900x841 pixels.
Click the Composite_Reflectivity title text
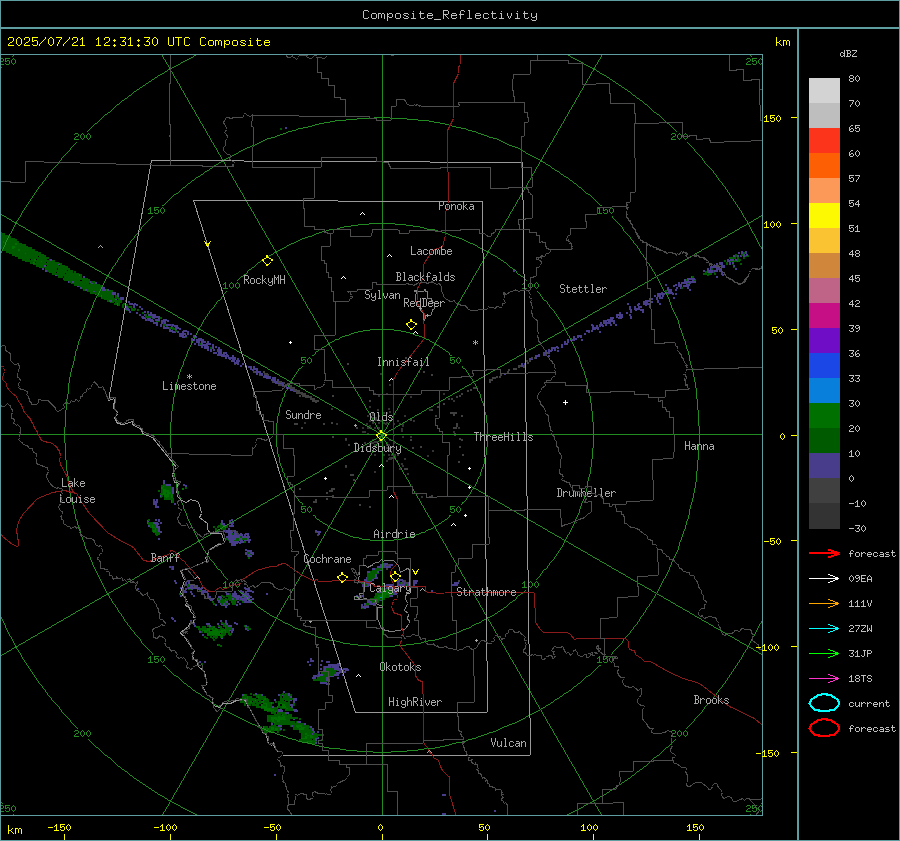pyautogui.click(x=450, y=15)
